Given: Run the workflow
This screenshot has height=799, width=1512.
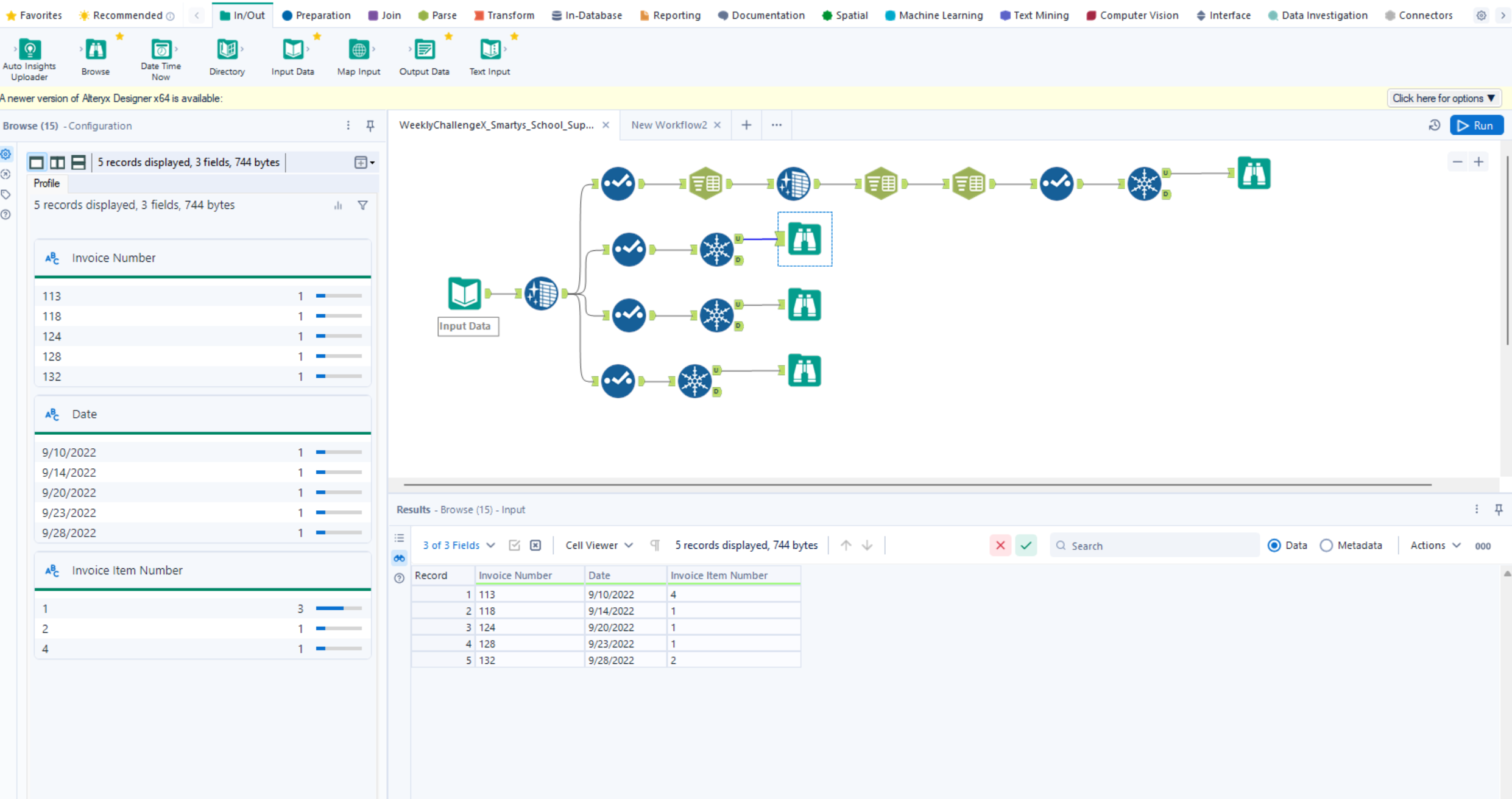Looking at the screenshot, I should pyautogui.click(x=1475, y=125).
